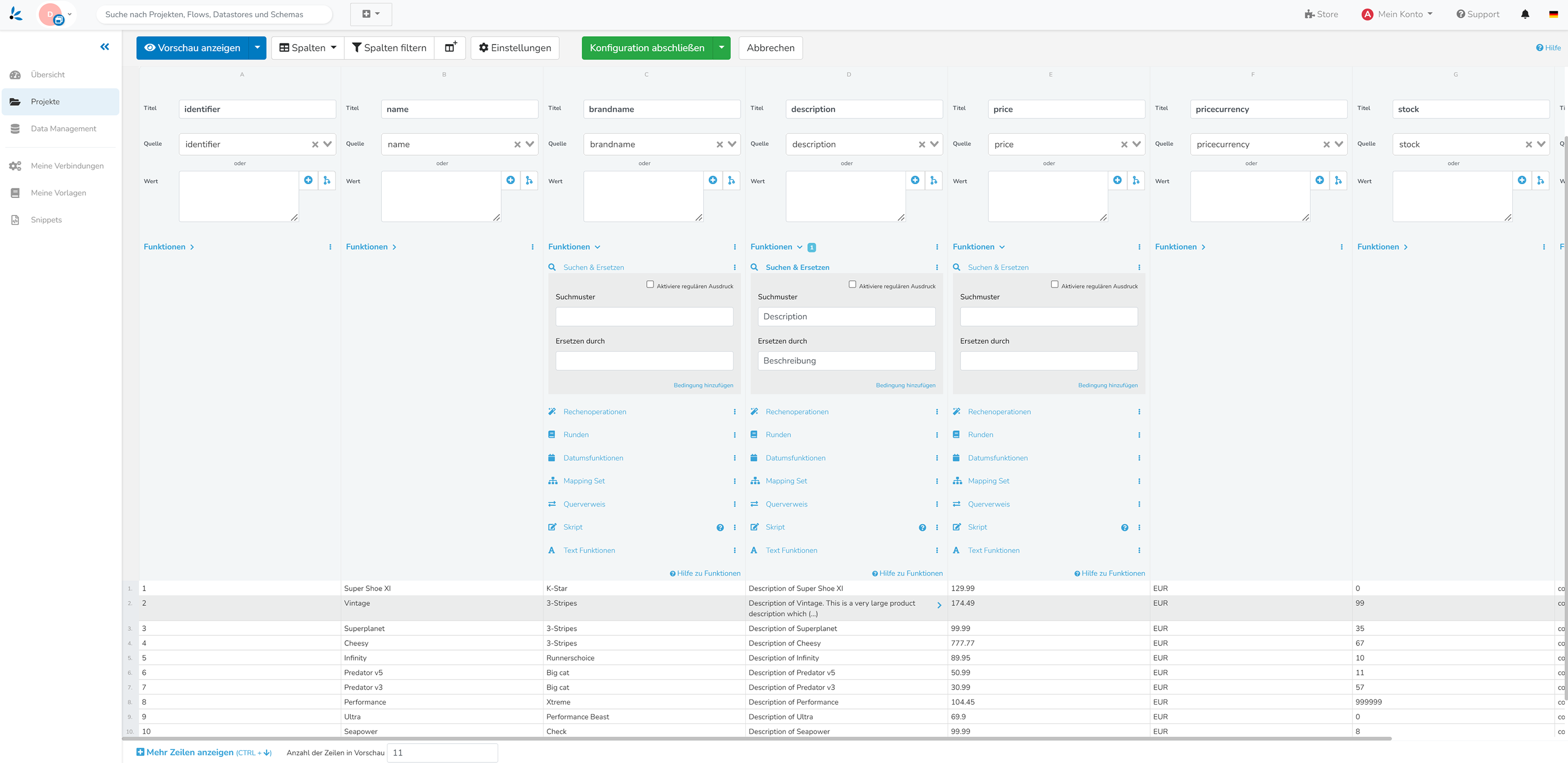Click Mehr Zeilen anzeigen link
The width and height of the screenshot is (1568, 763).
[189, 752]
